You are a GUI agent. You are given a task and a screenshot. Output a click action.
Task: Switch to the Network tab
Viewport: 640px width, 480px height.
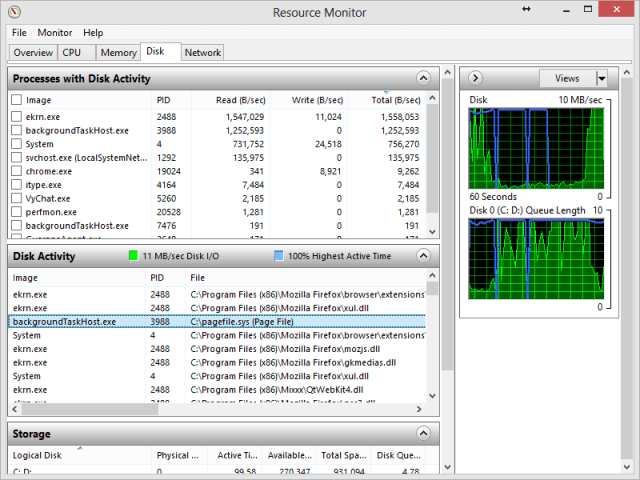point(203,52)
